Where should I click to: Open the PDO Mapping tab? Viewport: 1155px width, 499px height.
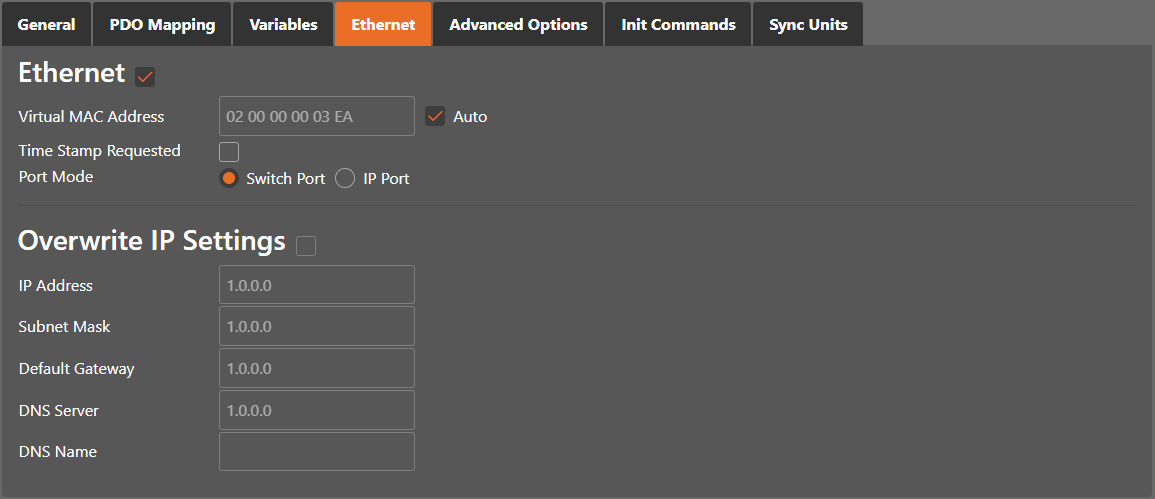click(x=162, y=24)
